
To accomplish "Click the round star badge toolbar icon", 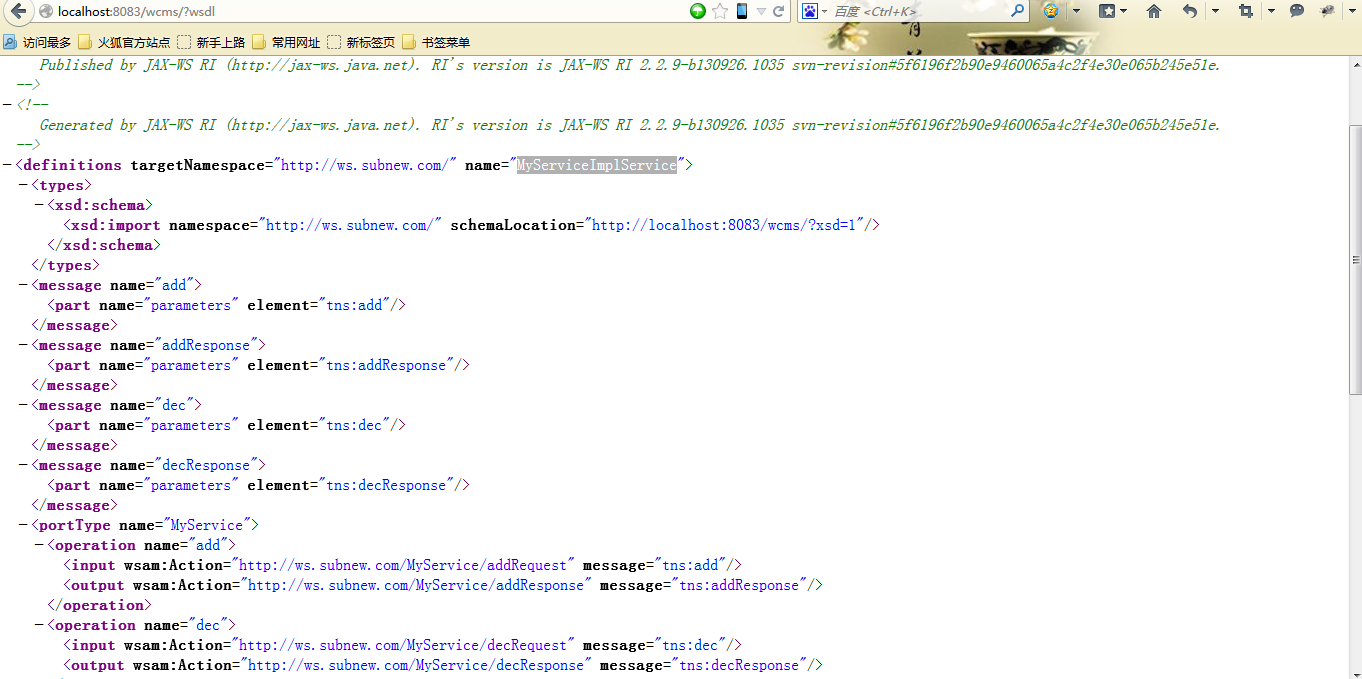I will [1051, 11].
